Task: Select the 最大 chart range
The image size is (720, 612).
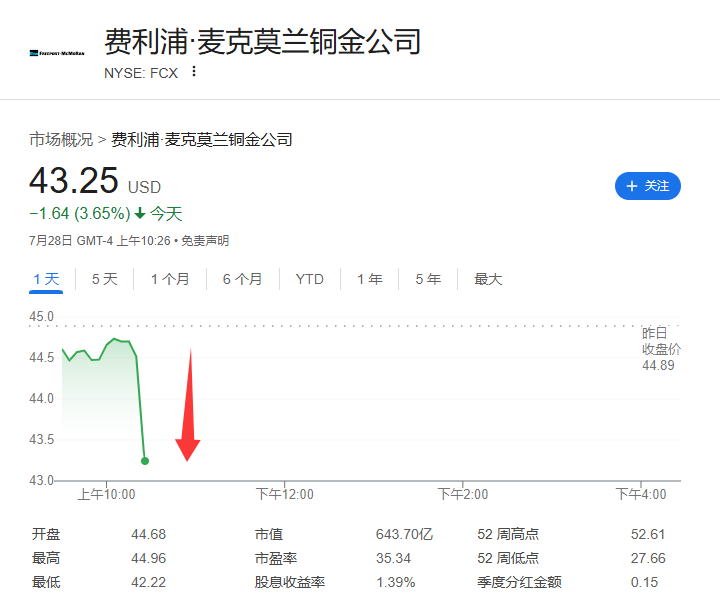Action: [x=488, y=279]
